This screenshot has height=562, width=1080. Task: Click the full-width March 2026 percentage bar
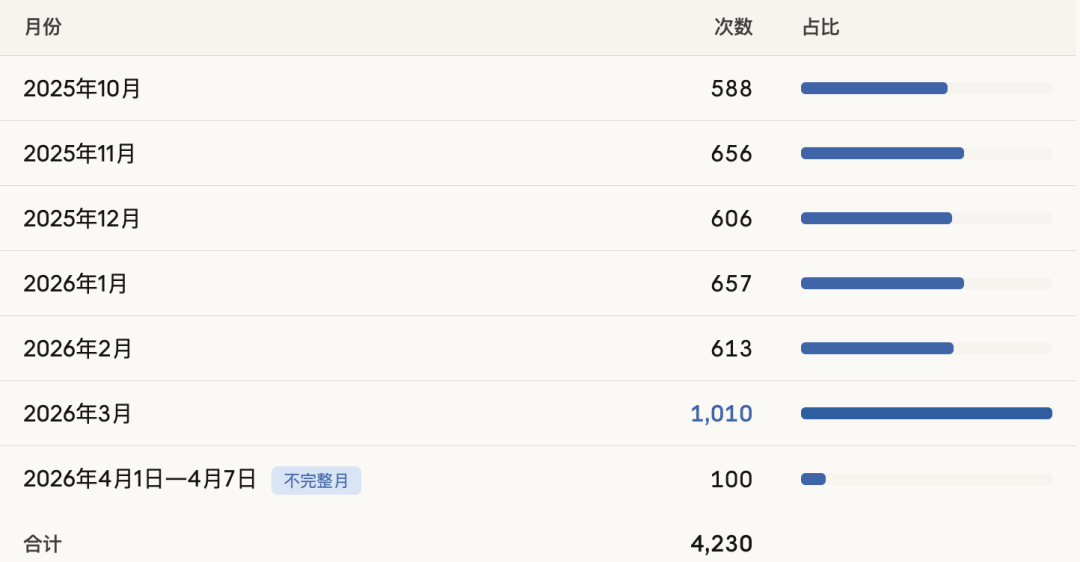tap(926, 413)
